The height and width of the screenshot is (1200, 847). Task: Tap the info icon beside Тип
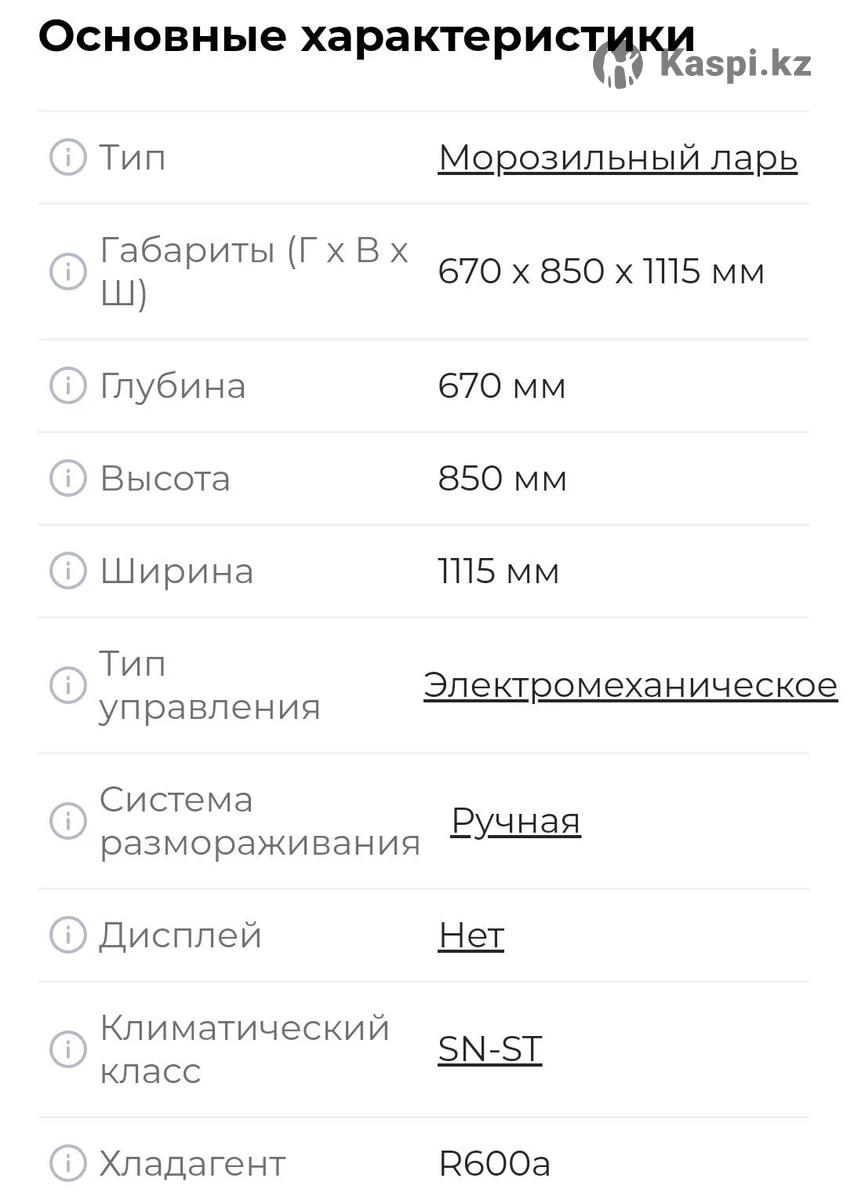point(68,157)
